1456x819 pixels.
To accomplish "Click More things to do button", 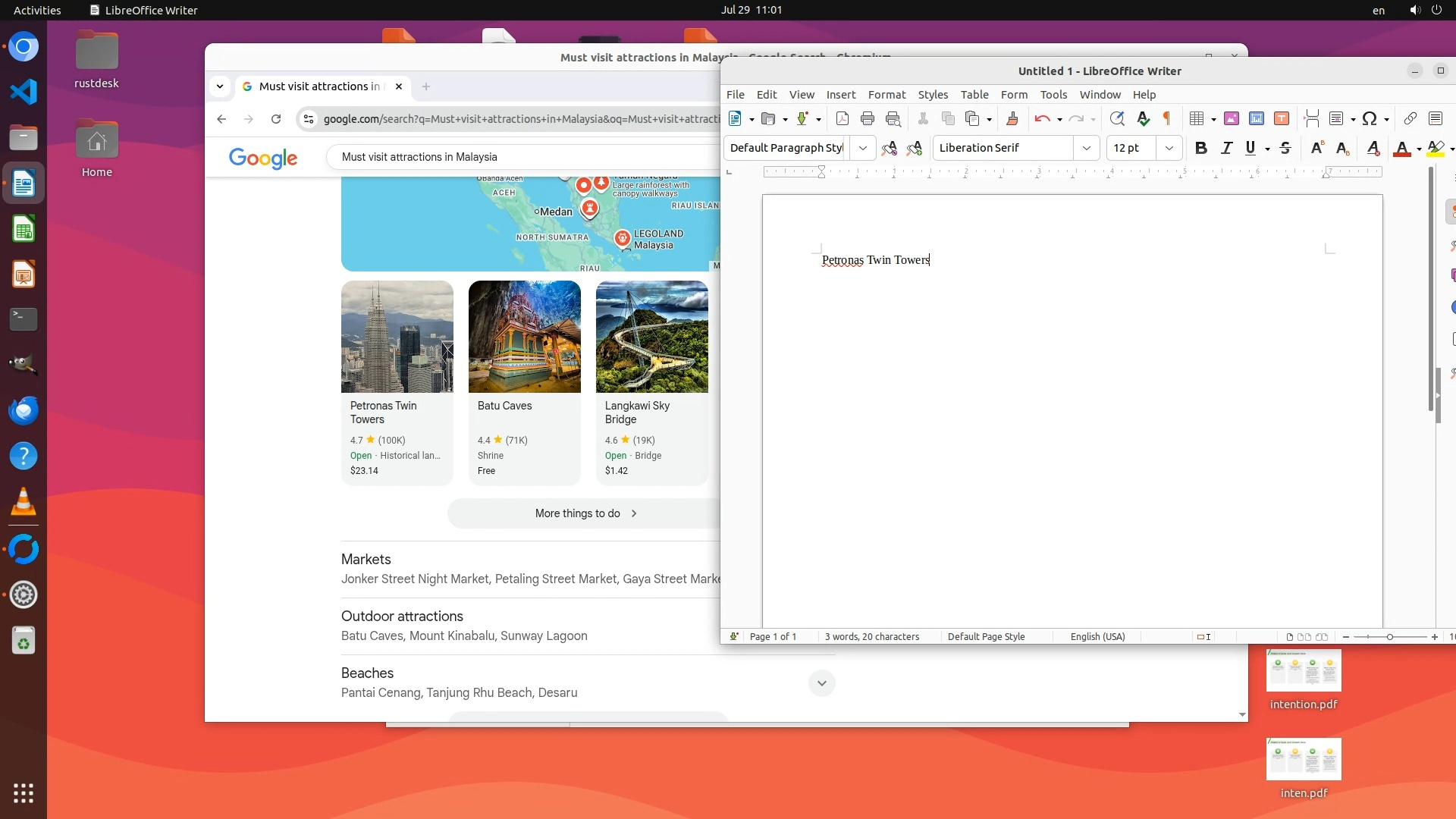I will point(585,513).
